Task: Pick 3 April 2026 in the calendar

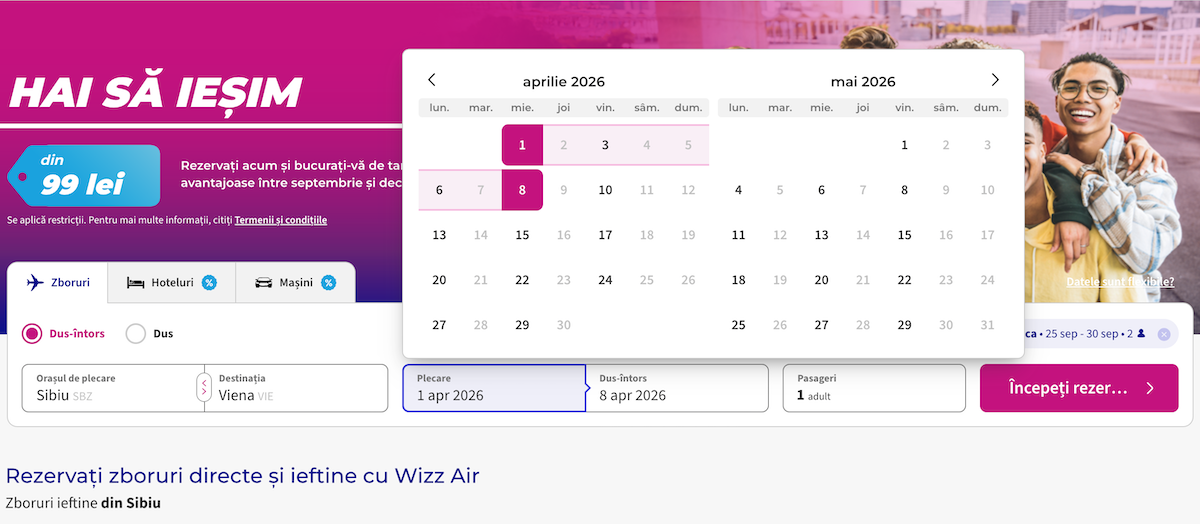Action: click(605, 145)
